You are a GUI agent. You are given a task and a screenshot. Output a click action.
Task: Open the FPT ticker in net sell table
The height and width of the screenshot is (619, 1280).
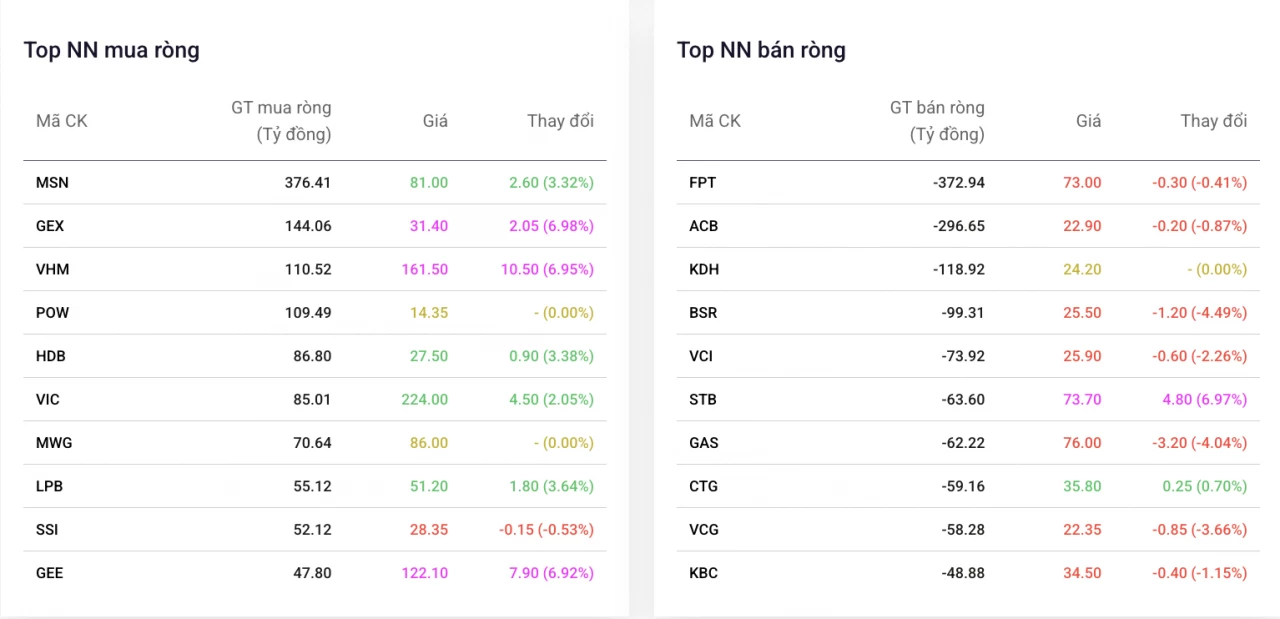tap(703, 183)
